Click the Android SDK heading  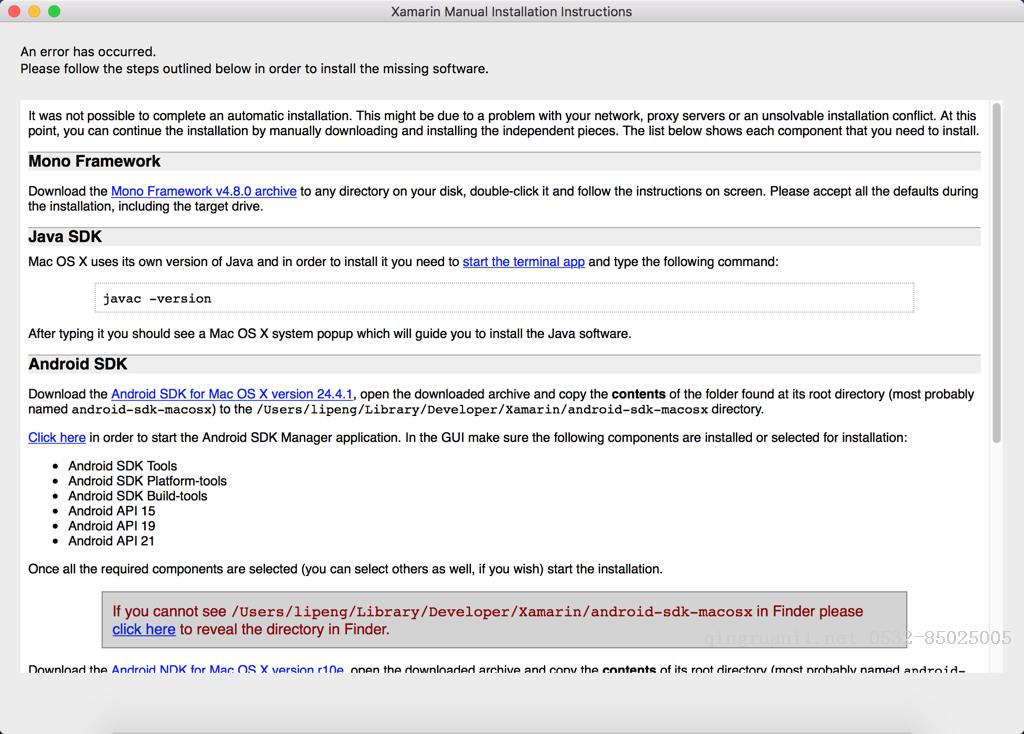pos(77,364)
